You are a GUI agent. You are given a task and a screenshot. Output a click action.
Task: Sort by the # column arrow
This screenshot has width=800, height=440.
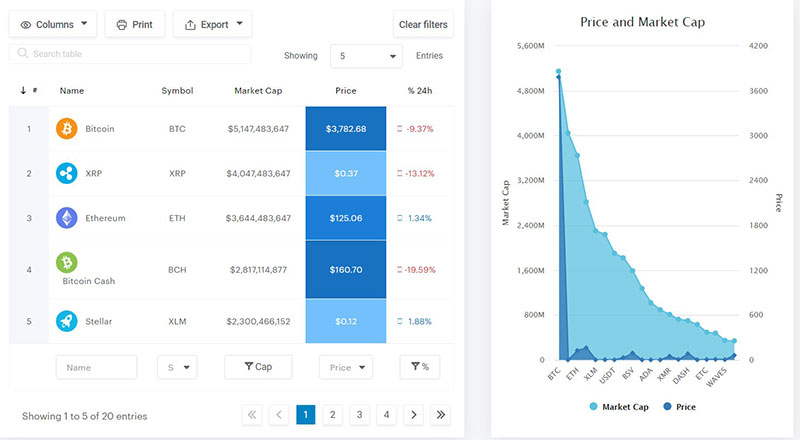[23, 90]
